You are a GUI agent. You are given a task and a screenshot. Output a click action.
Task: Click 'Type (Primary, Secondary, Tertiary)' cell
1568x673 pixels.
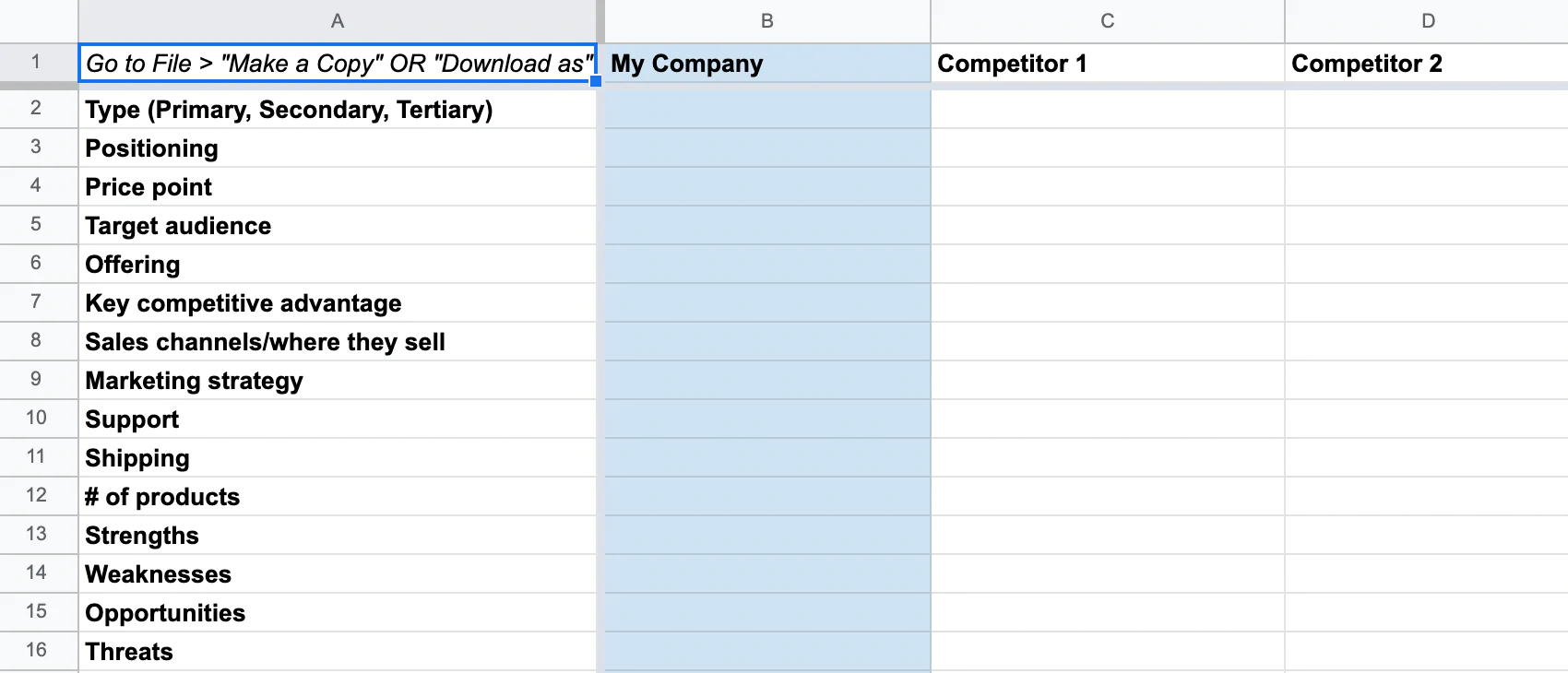point(338,110)
